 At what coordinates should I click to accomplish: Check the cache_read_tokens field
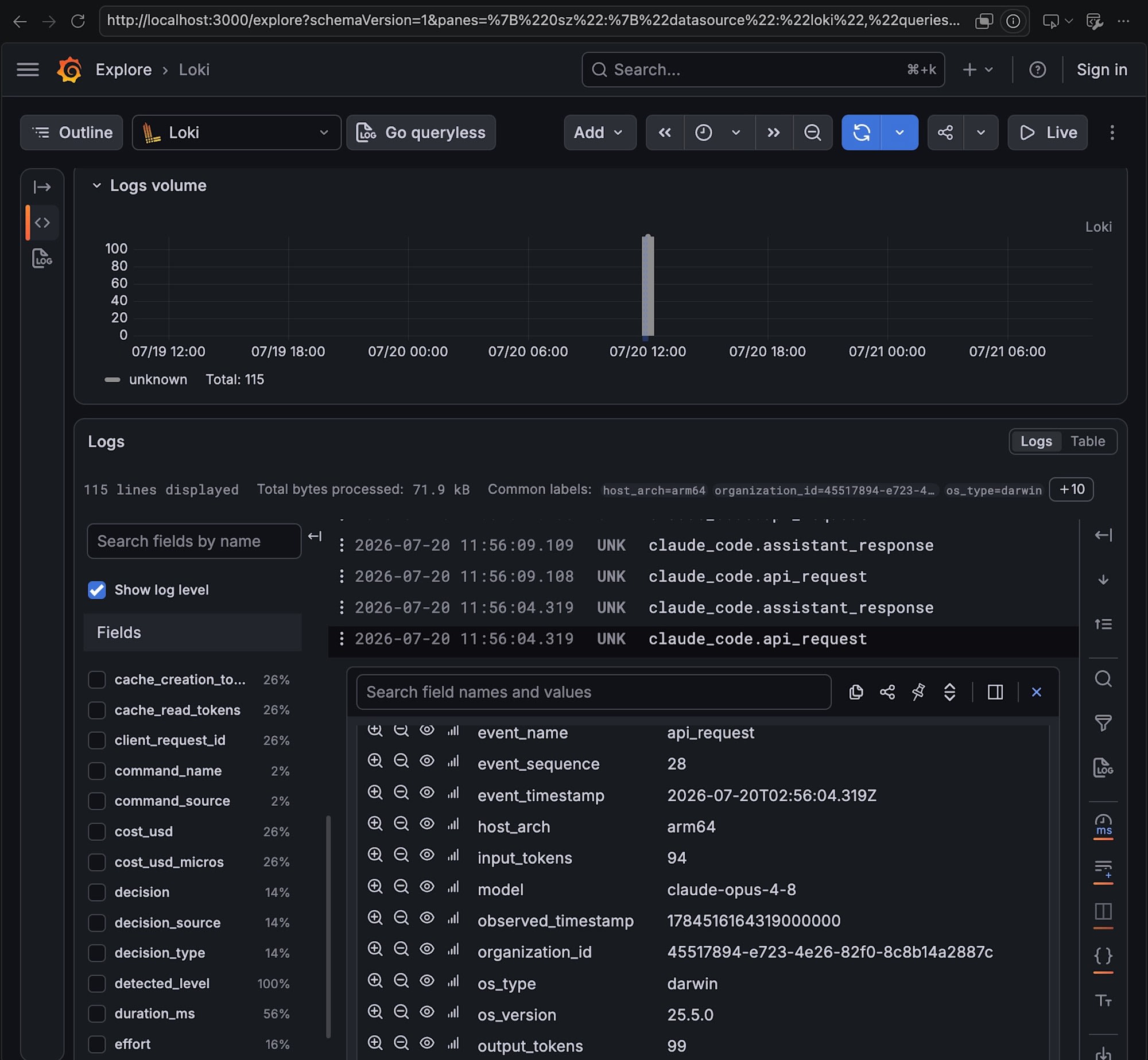coord(97,710)
